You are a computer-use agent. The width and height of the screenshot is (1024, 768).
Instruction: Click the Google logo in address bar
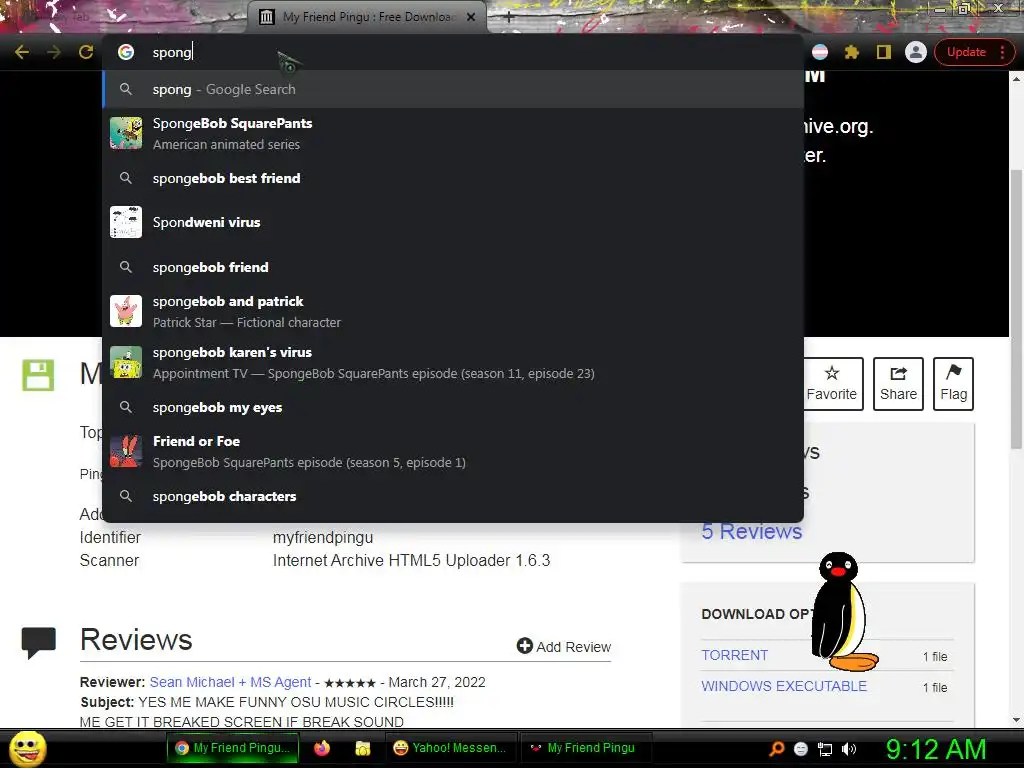126,52
